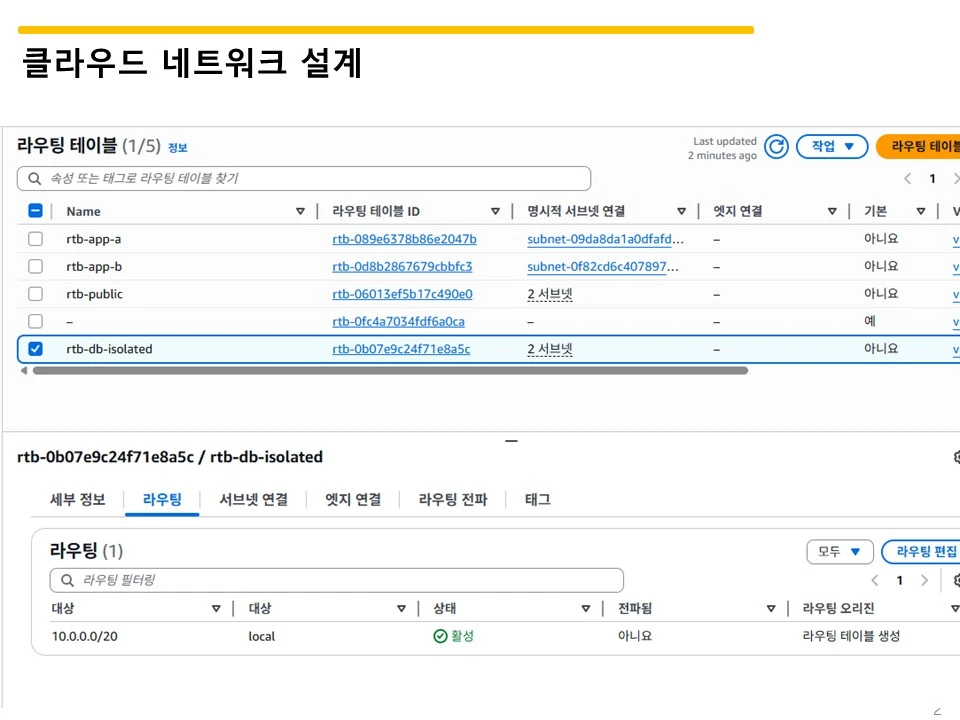Open link rtb-0fc4a7034fdf6a0ca
960x720 pixels.
[x=399, y=321]
